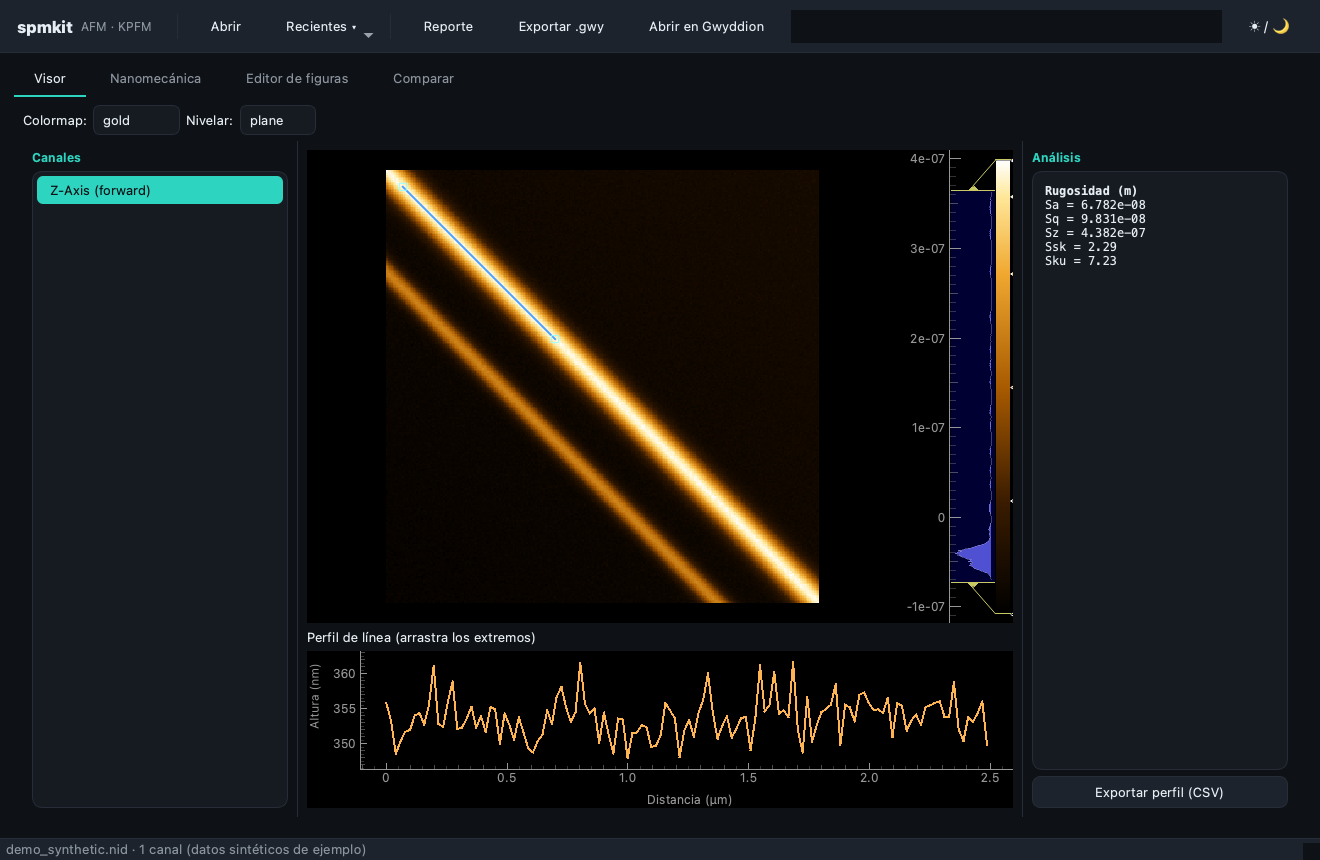Viewport: 1320px width, 860px height.
Task: Generate a Reporte from the toolbar
Action: tap(448, 27)
